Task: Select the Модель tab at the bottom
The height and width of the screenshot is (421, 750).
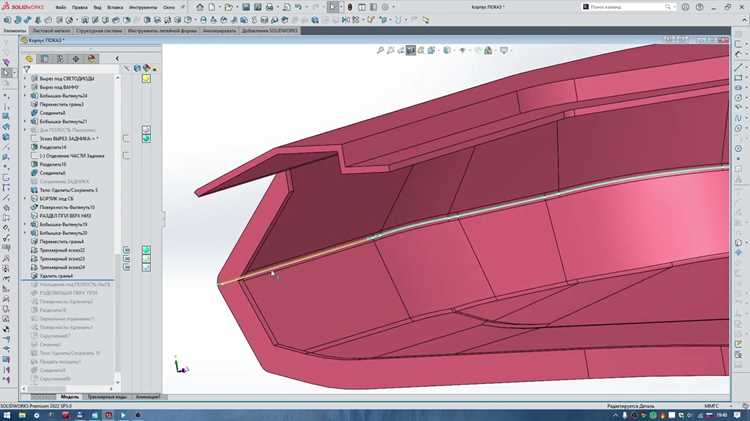Action: pos(69,397)
